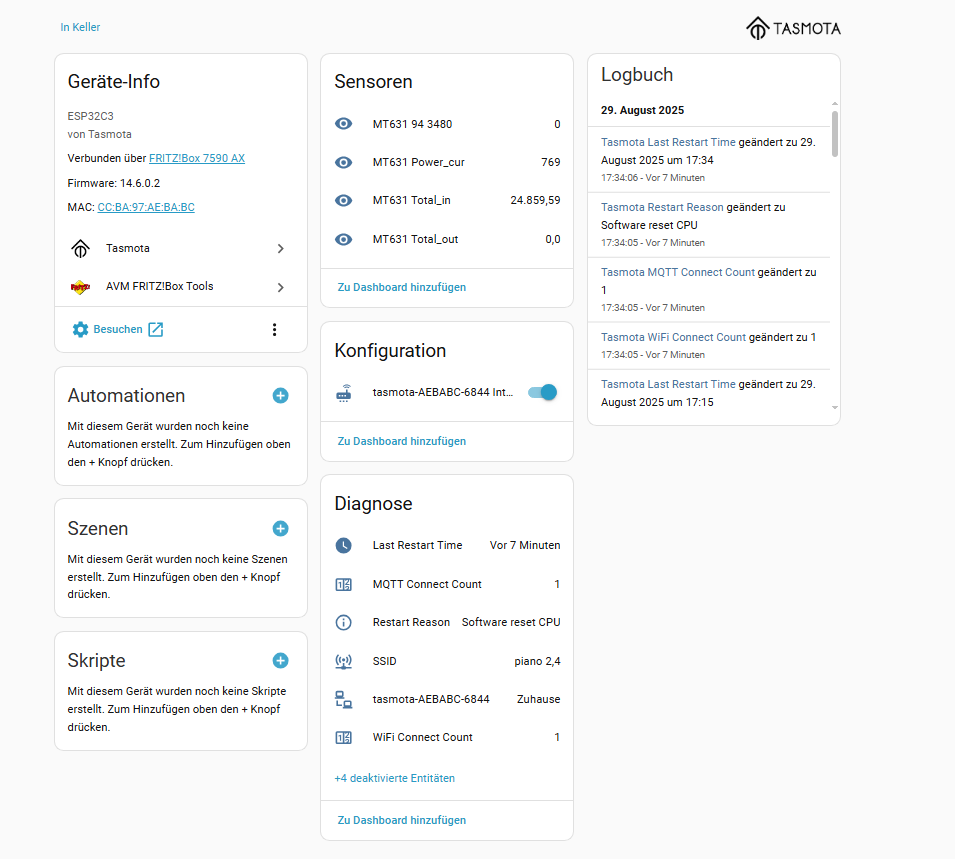Go to the In Keller area link

(x=80, y=27)
